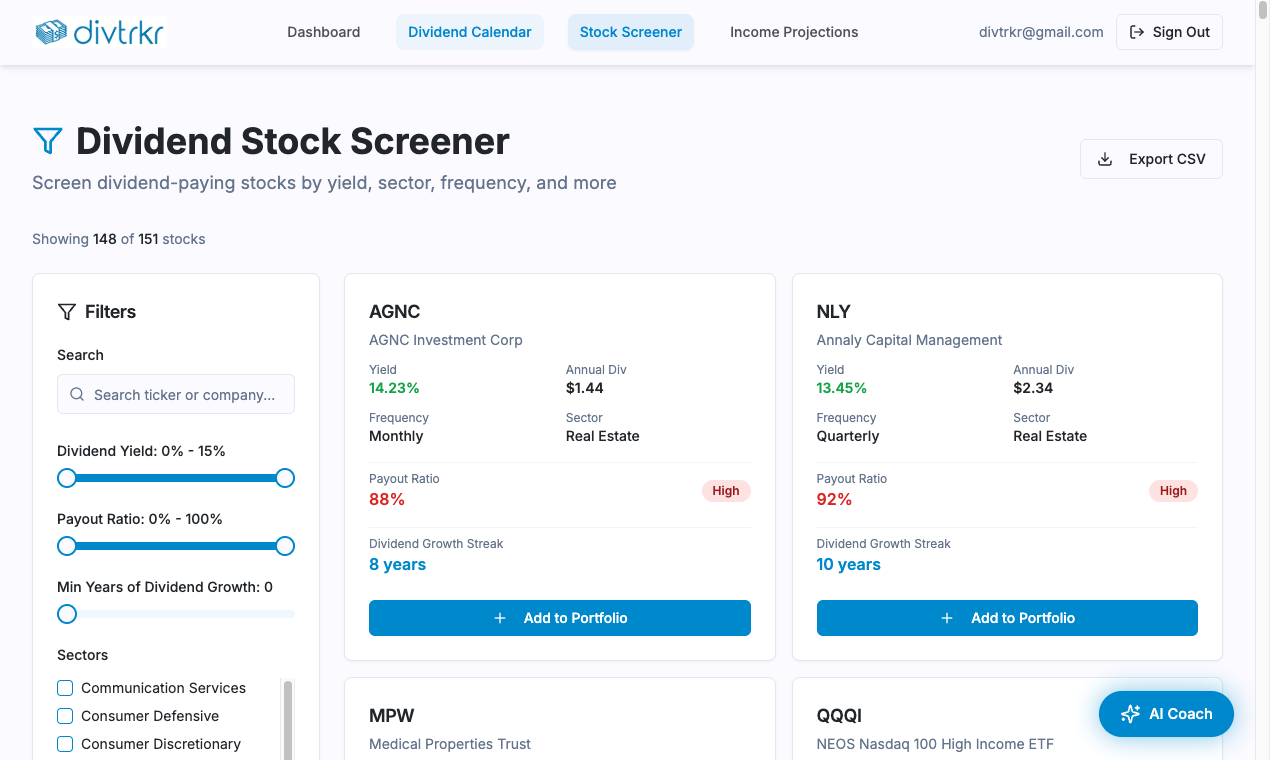Click the sparkle icon on the AI Coach button
Screen dimensions: 1270x760
click(1130, 713)
